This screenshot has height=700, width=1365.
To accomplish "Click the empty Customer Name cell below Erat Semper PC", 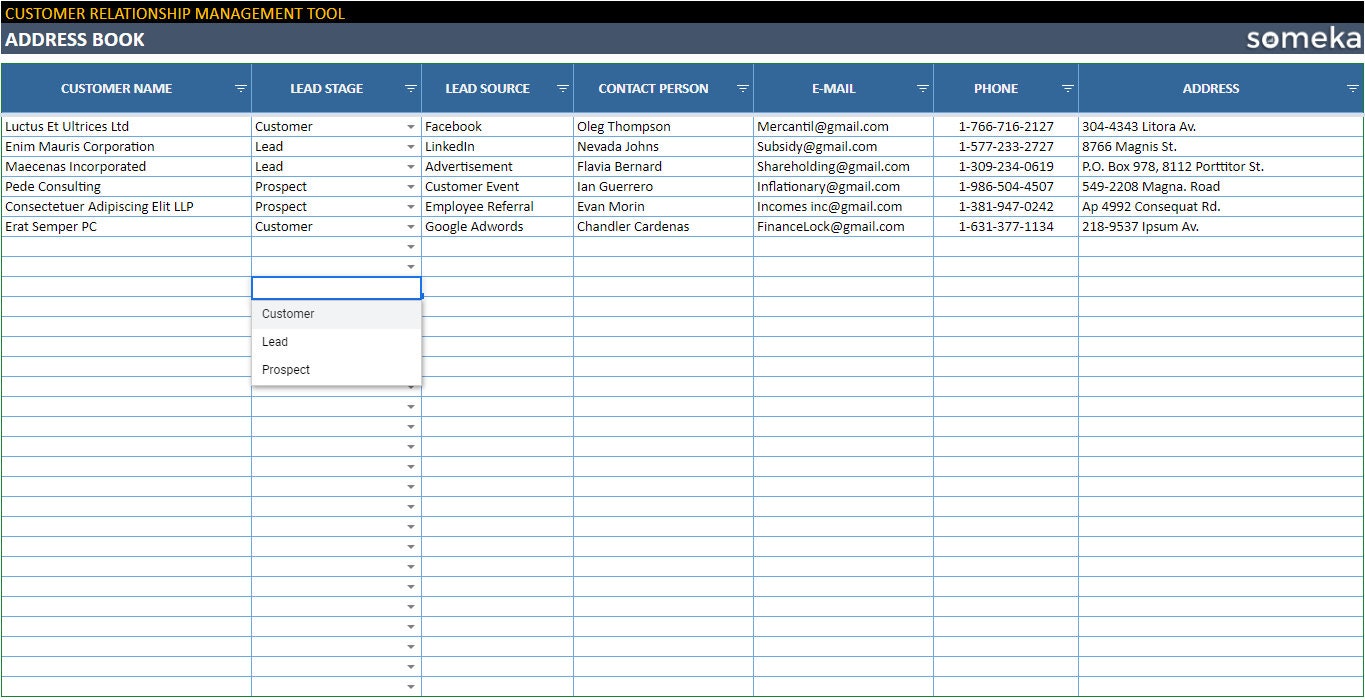I will 127,246.
